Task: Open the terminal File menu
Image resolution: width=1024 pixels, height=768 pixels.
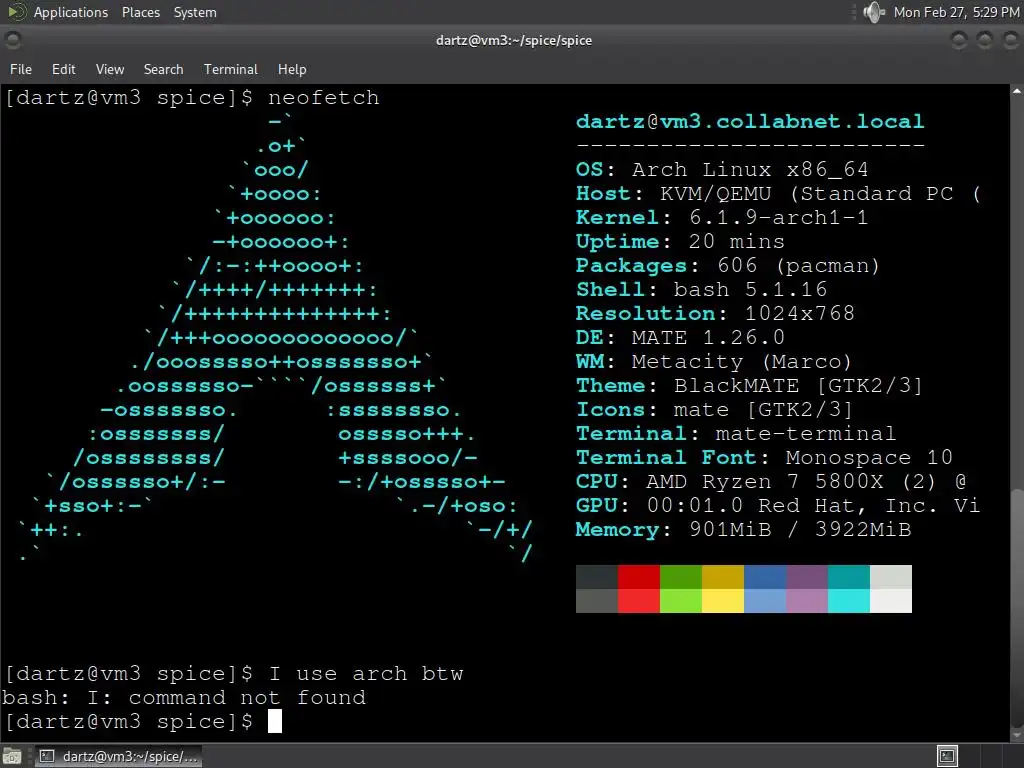Action: (21, 69)
